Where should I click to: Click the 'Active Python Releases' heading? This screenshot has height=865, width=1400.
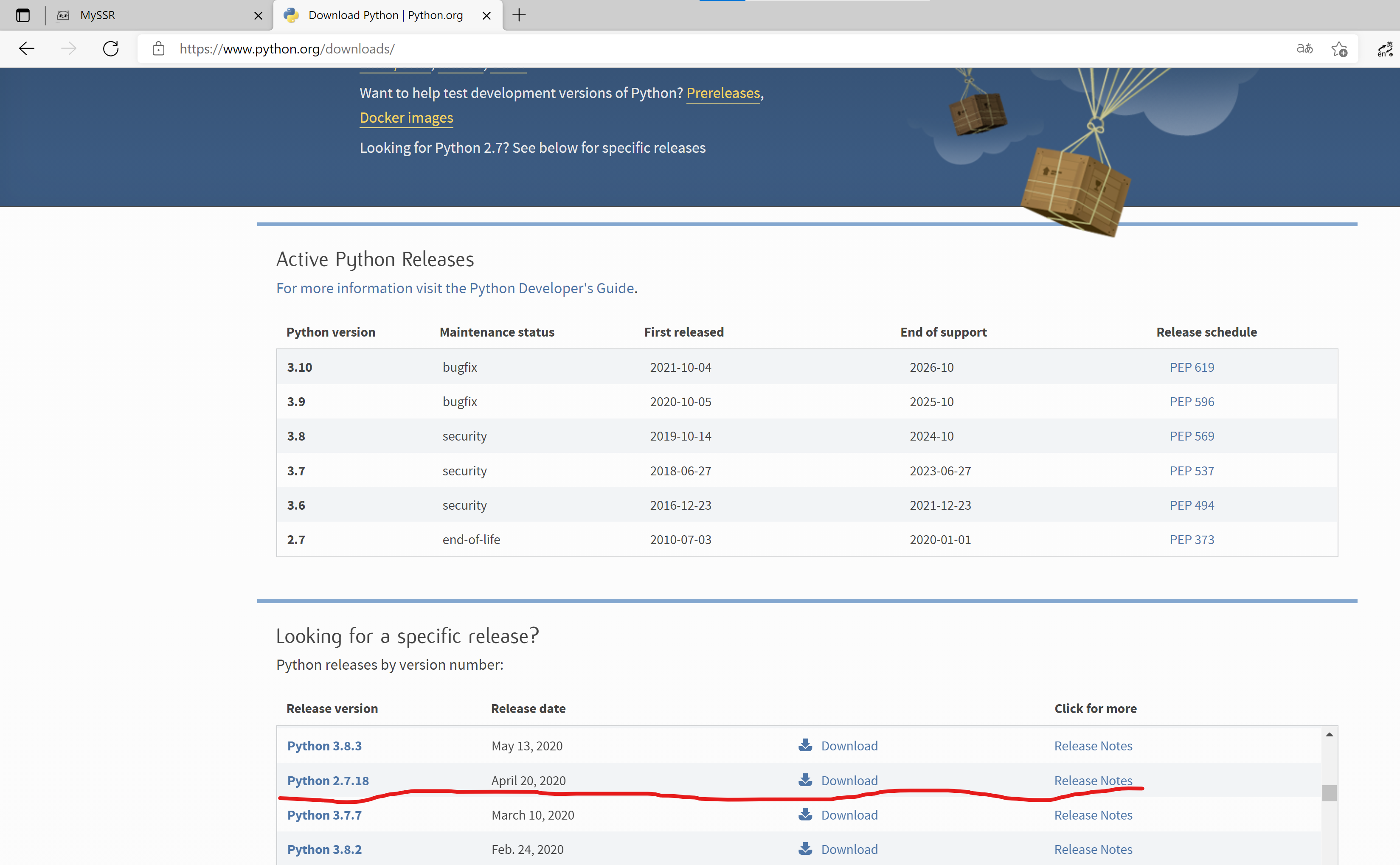coord(375,260)
